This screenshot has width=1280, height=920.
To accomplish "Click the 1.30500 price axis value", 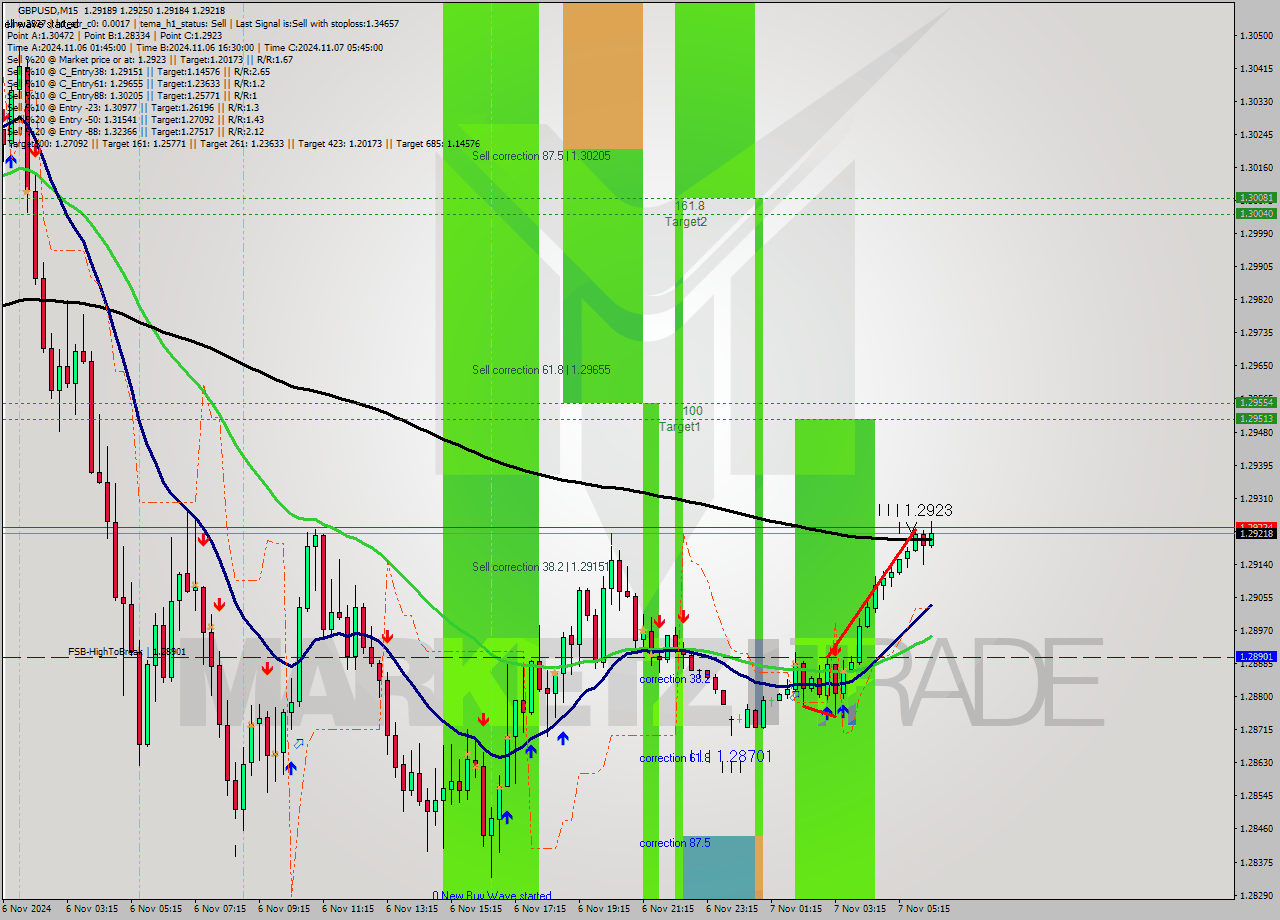I will point(1256,35).
